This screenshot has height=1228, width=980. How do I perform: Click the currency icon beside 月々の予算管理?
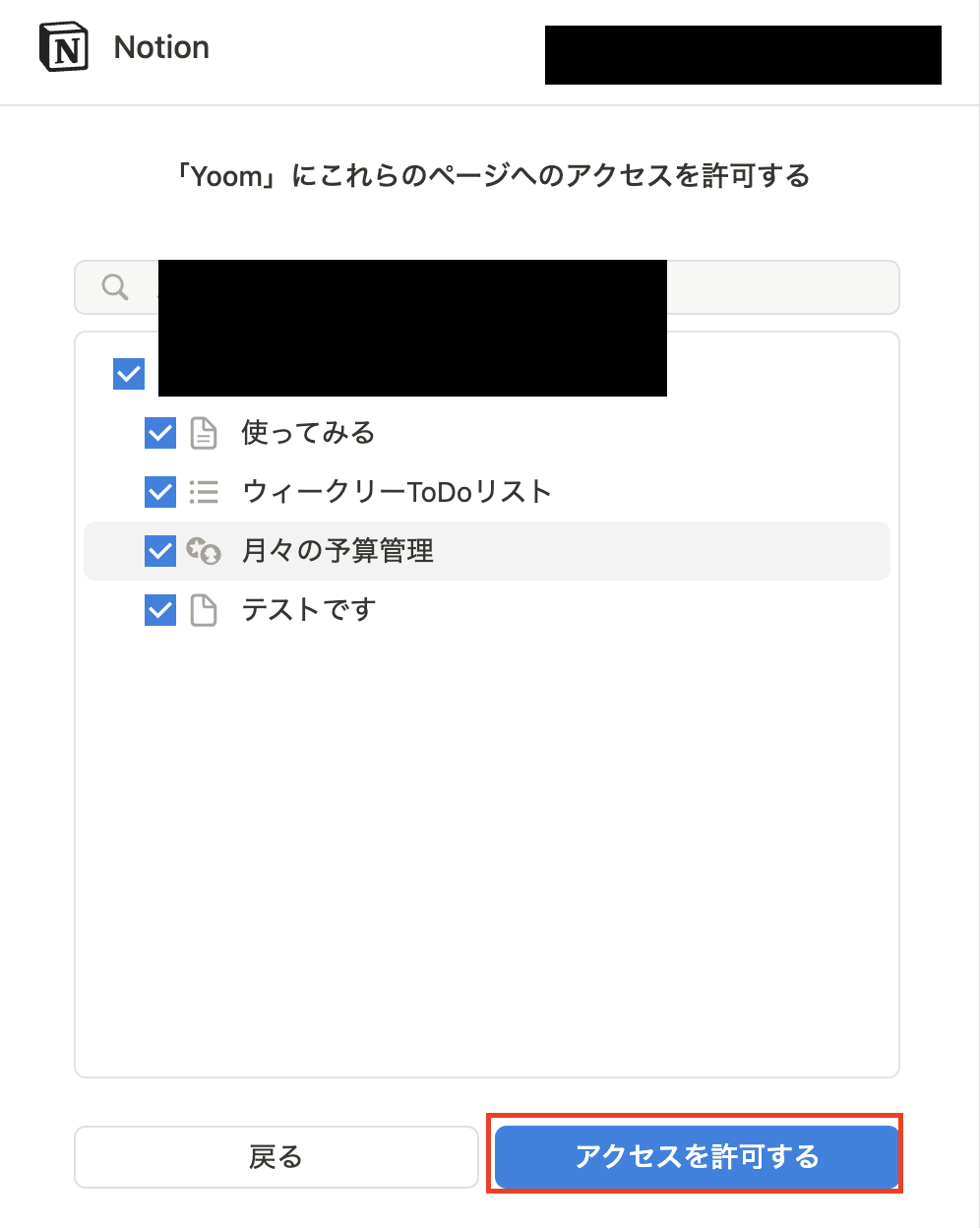[204, 550]
